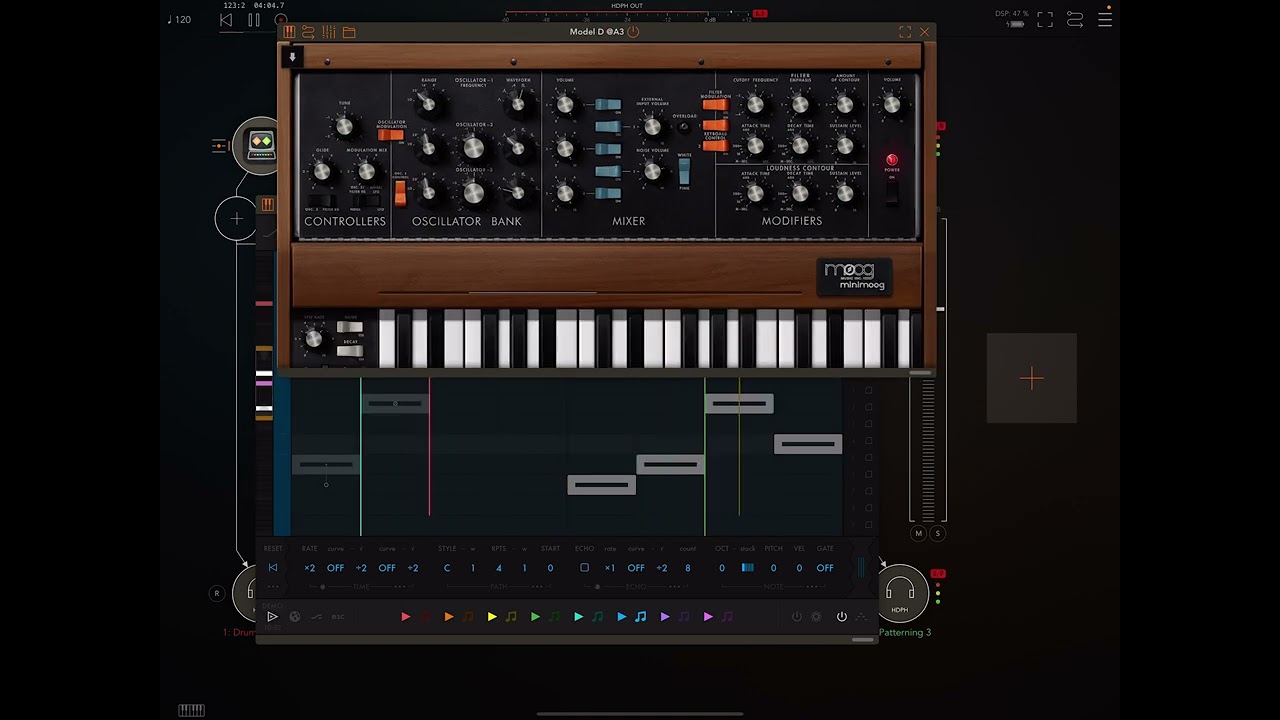Click the Modulation Mix knob
The width and height of the screenshot is (1280, 720).
(x=366, y=172)
